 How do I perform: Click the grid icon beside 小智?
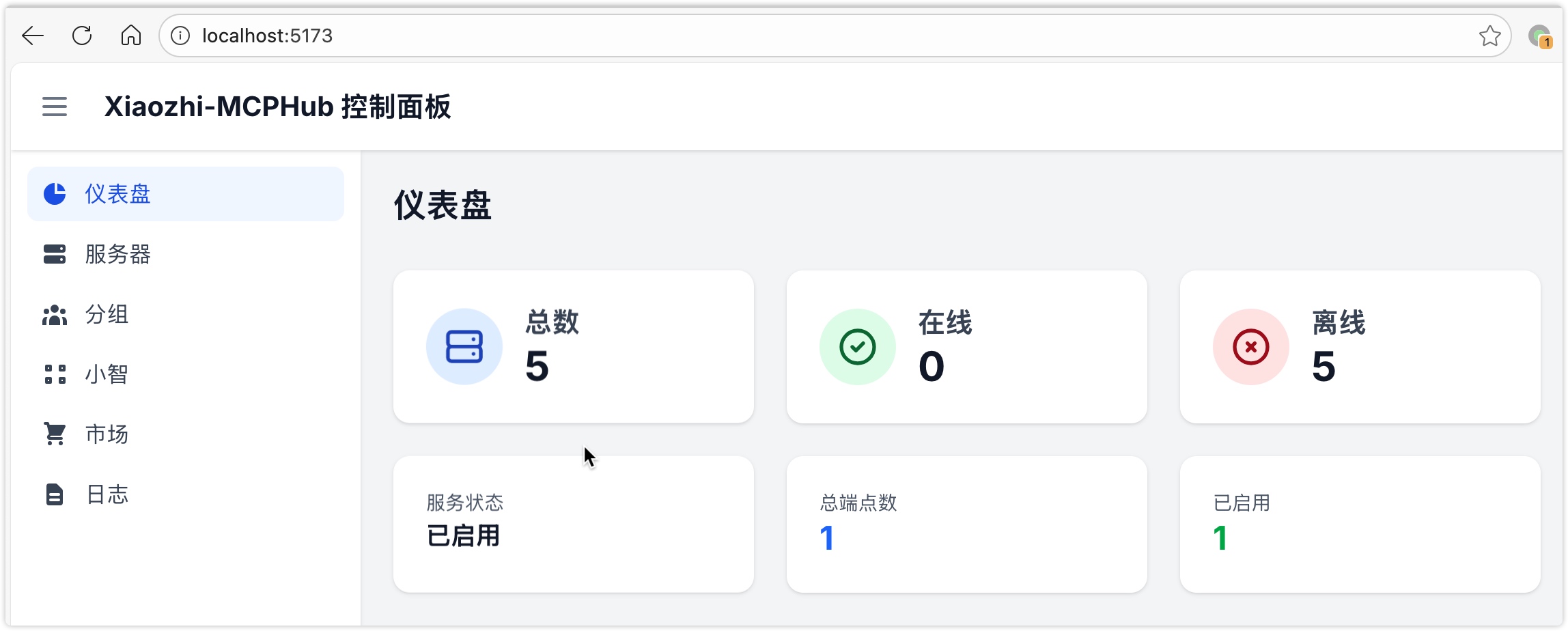55,374
